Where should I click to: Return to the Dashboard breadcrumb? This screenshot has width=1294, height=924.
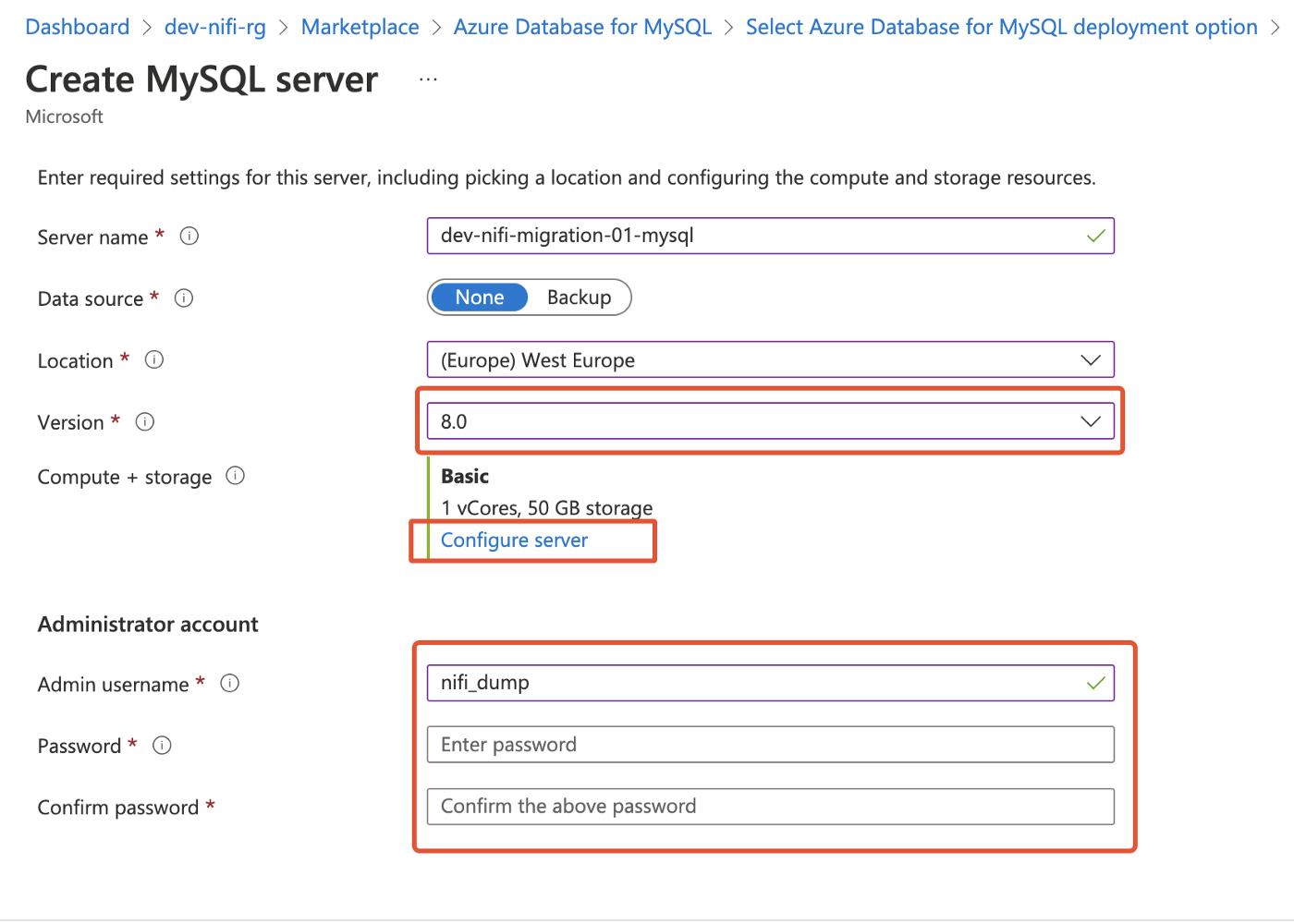[77, 27]
